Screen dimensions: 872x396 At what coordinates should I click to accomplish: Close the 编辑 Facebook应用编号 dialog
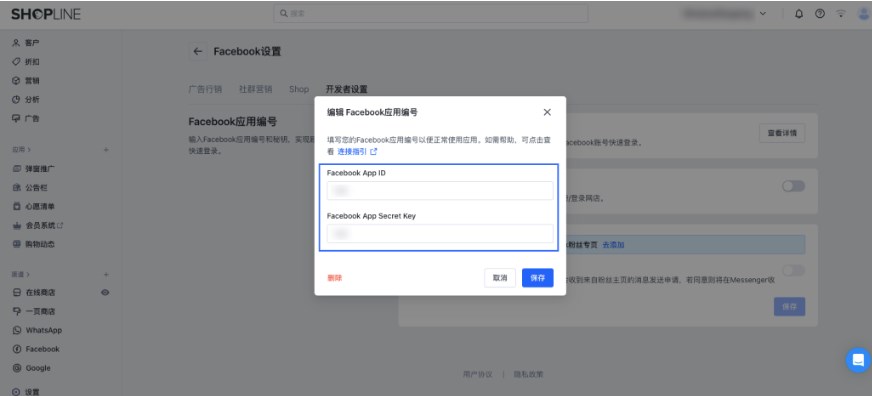(547, 112)
